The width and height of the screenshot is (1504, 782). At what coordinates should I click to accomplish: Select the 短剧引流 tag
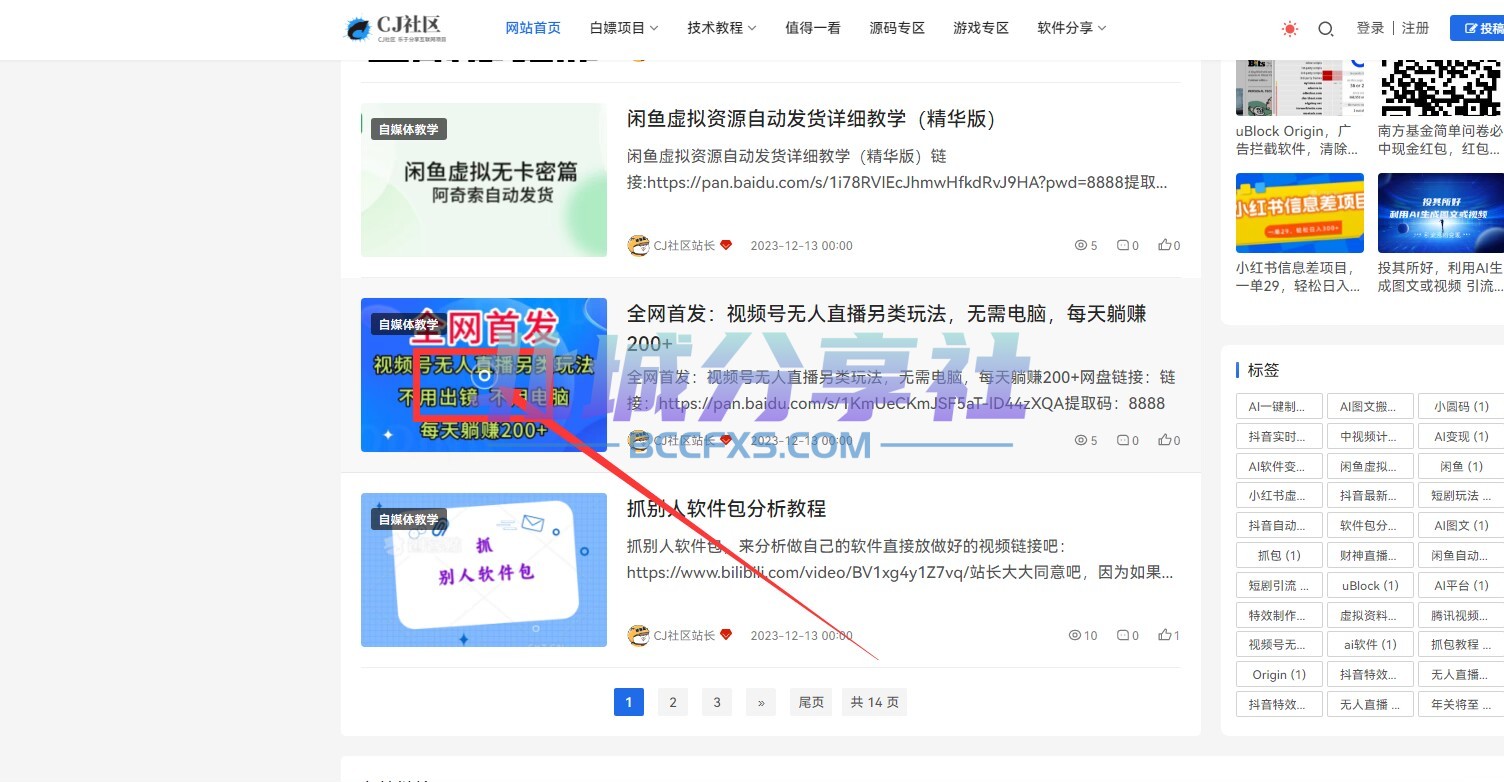1279,585
